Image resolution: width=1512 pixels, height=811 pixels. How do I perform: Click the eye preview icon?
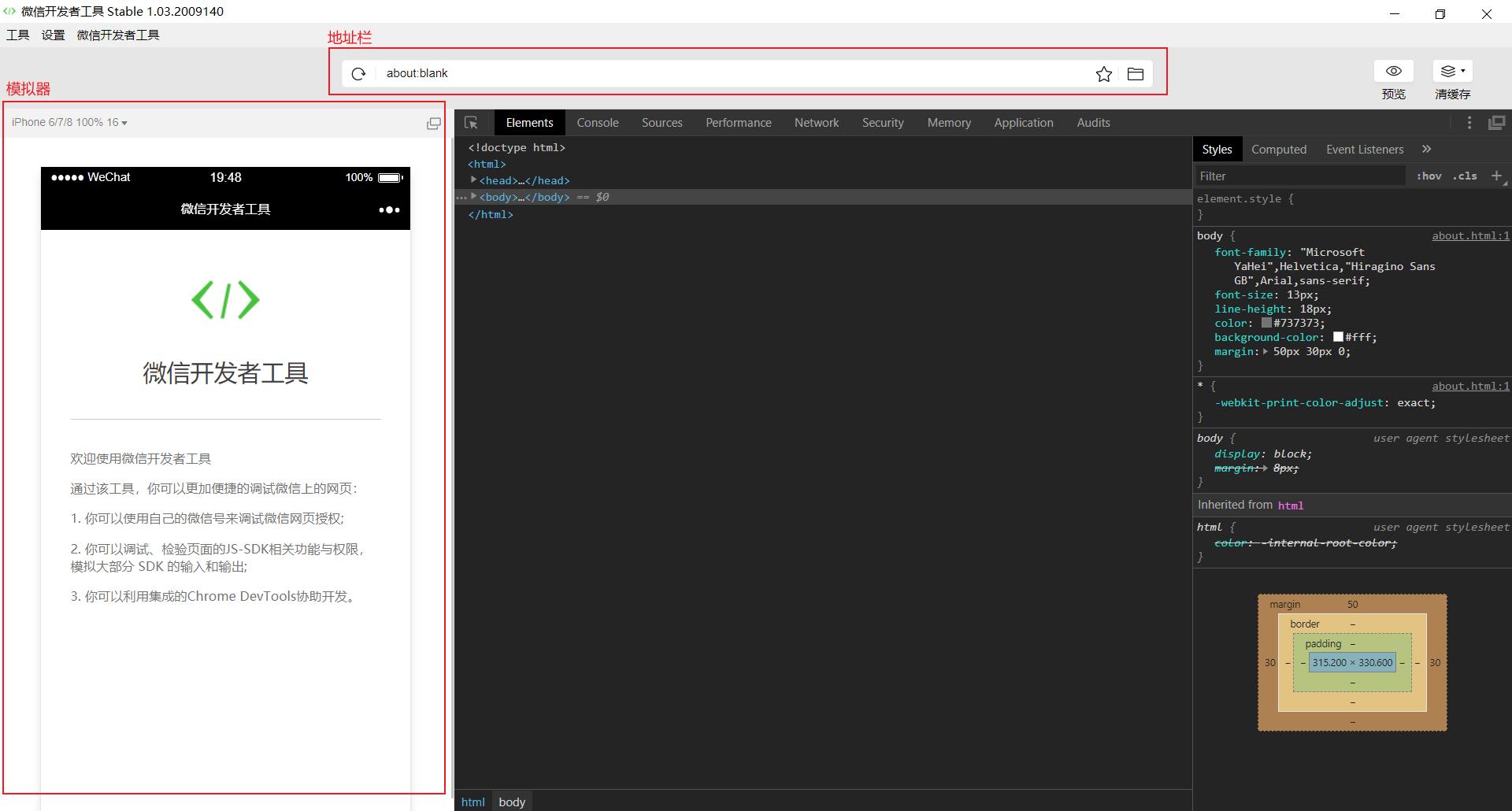point(1394,71)
